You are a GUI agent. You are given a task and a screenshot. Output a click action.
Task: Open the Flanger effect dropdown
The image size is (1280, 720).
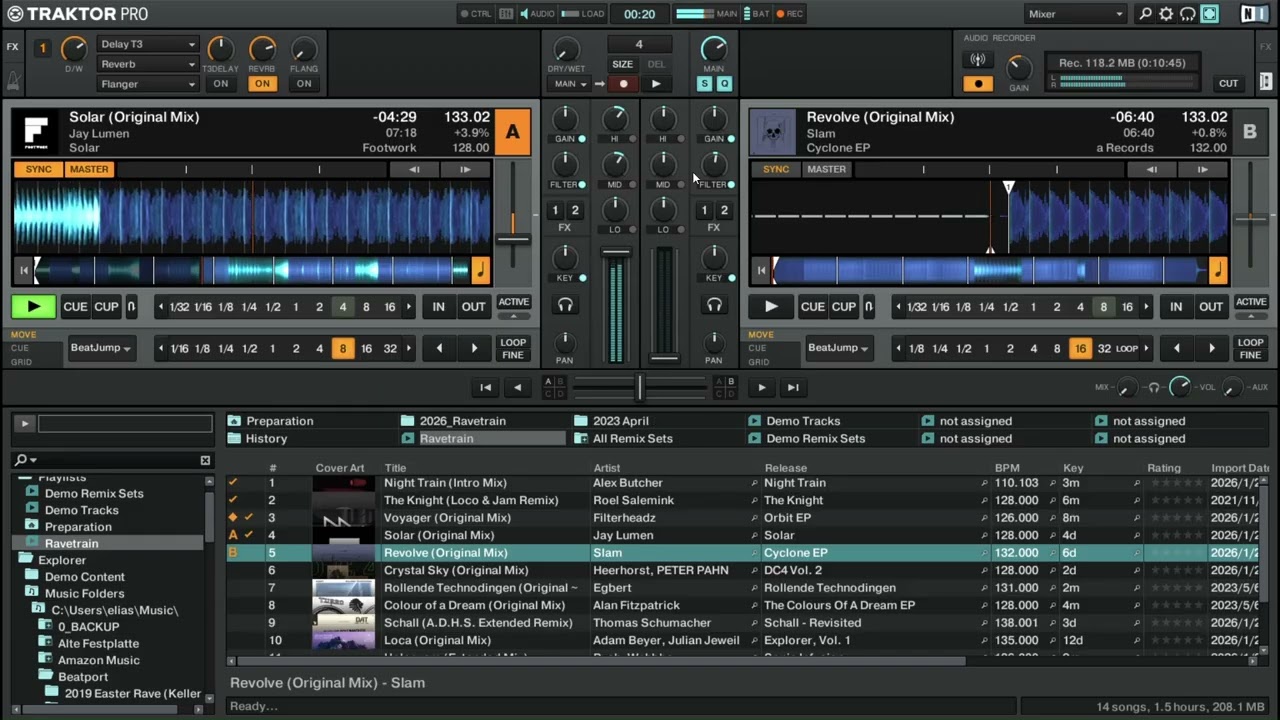click(148, 84)
